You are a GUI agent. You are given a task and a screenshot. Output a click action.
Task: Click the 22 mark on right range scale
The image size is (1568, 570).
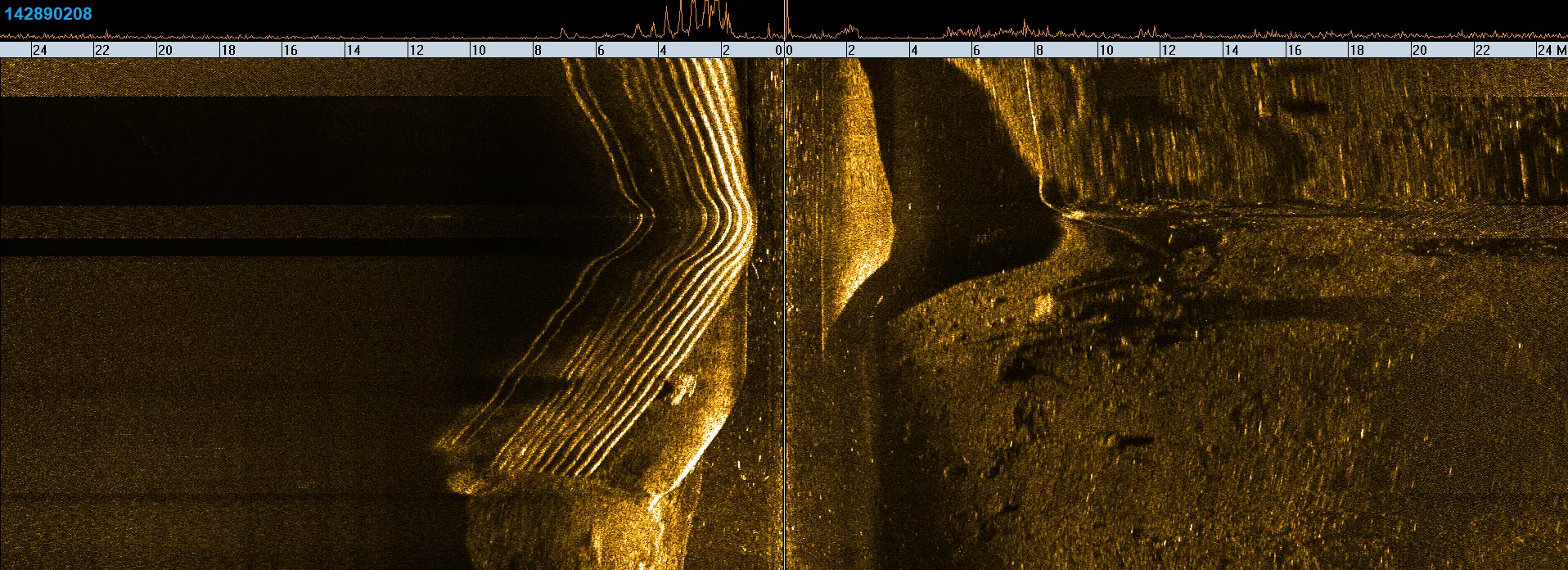coord(1482,50)
